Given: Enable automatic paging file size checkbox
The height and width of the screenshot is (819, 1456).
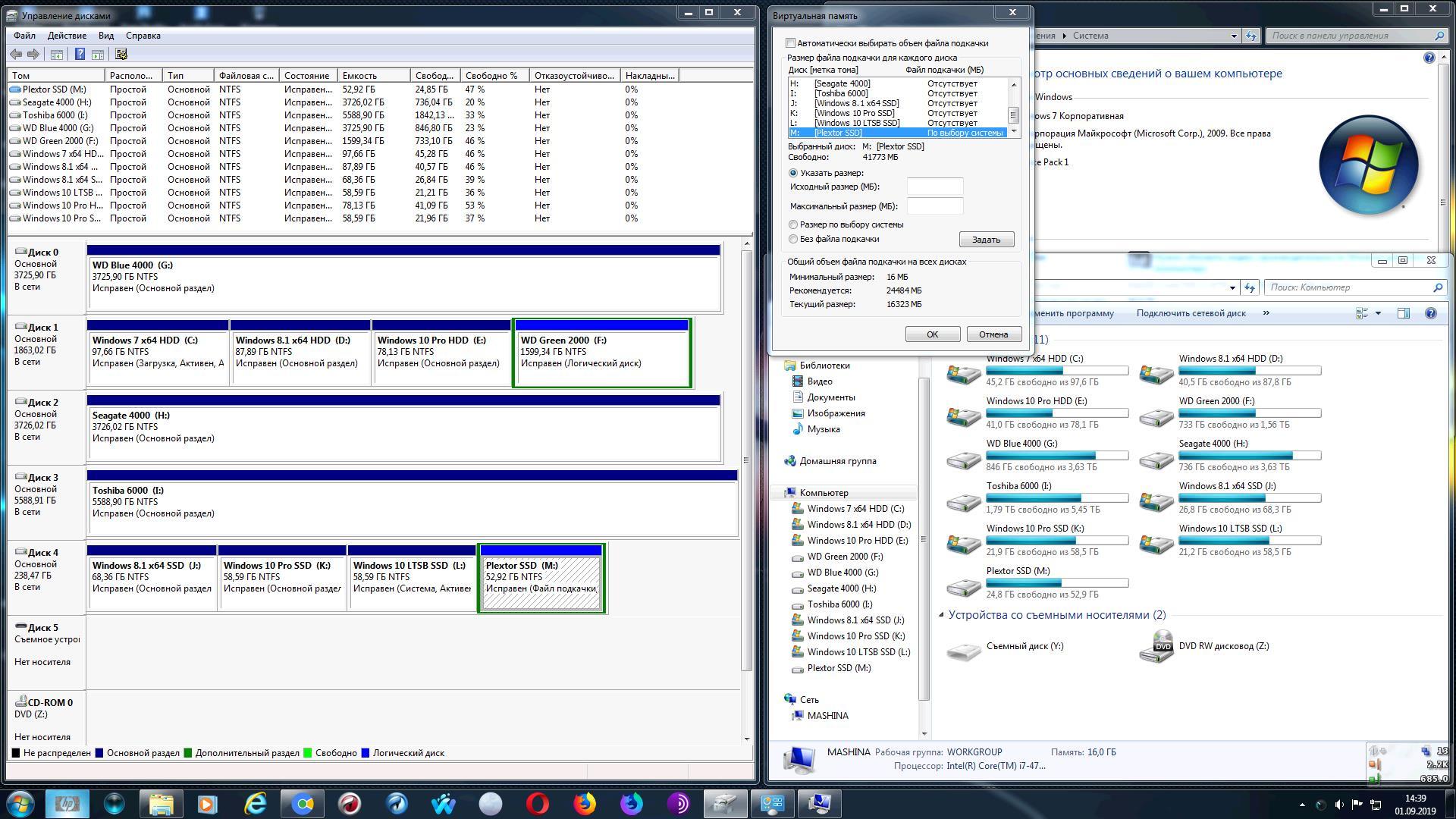Looking at the screenshot, I should click(x=791, y=43).
